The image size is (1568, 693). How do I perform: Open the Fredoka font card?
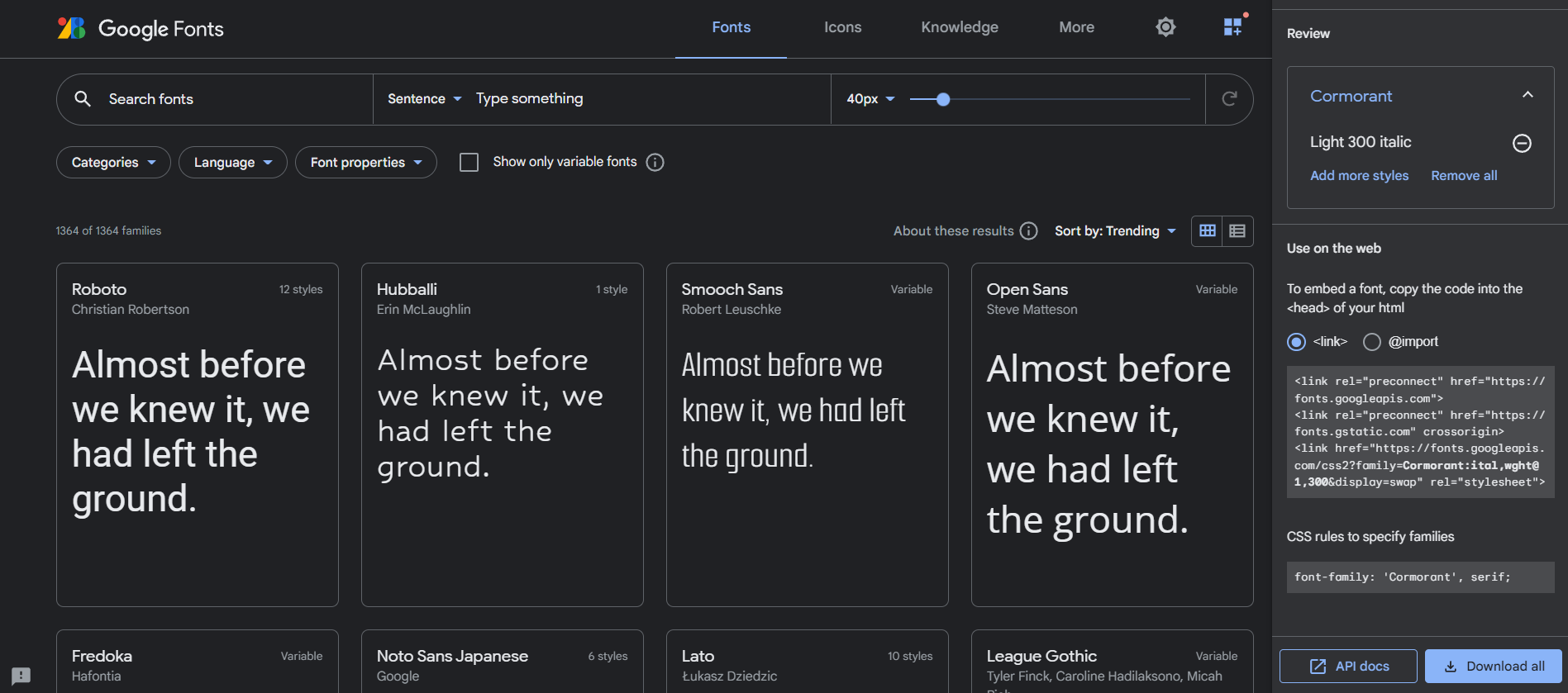pyautogui.click(x=198, y=662)
